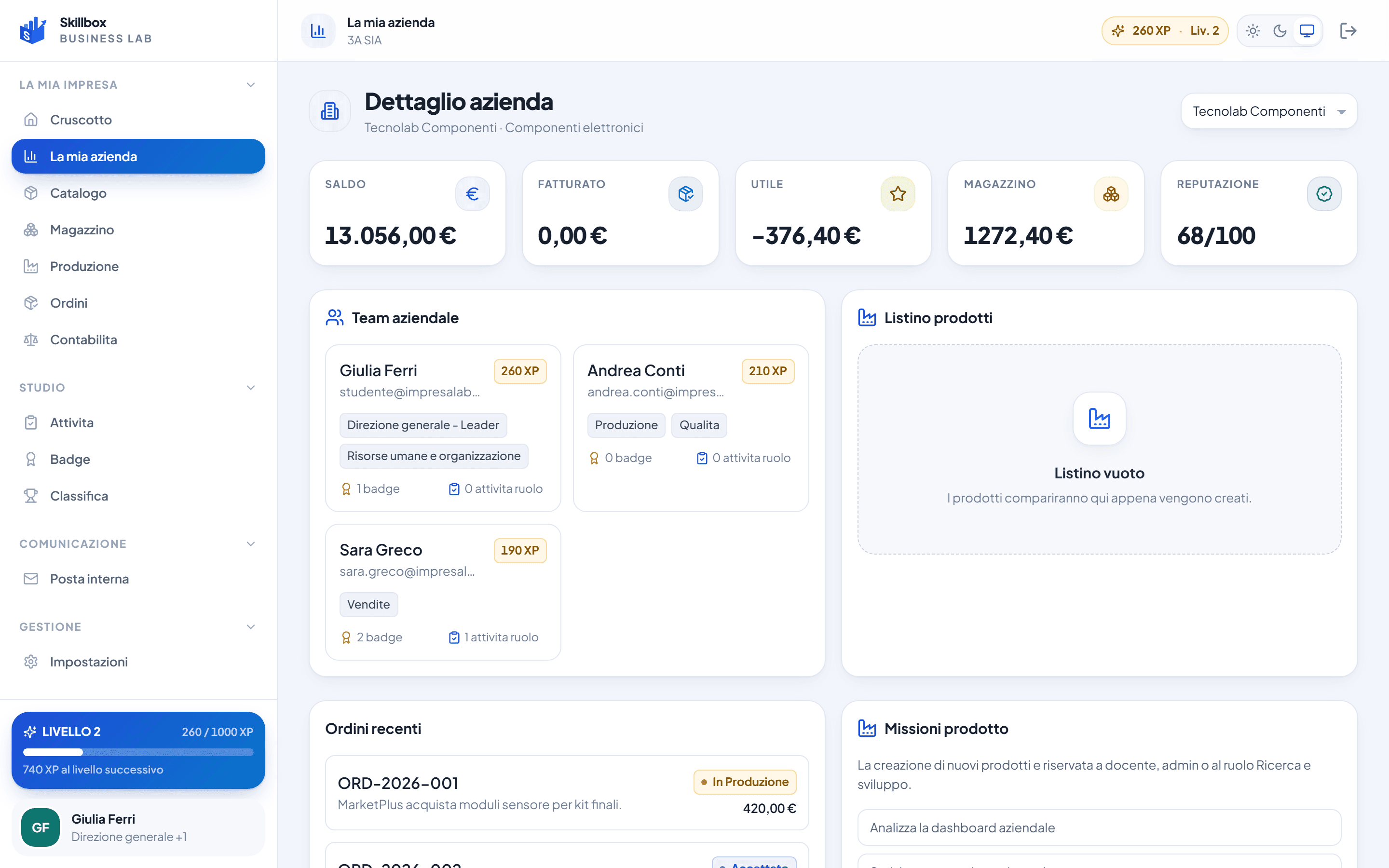1389x868 pixels.
Task: Click Andrea Conti's 210 XP tag
Action: pyautogui.click(x=768, y=371)
